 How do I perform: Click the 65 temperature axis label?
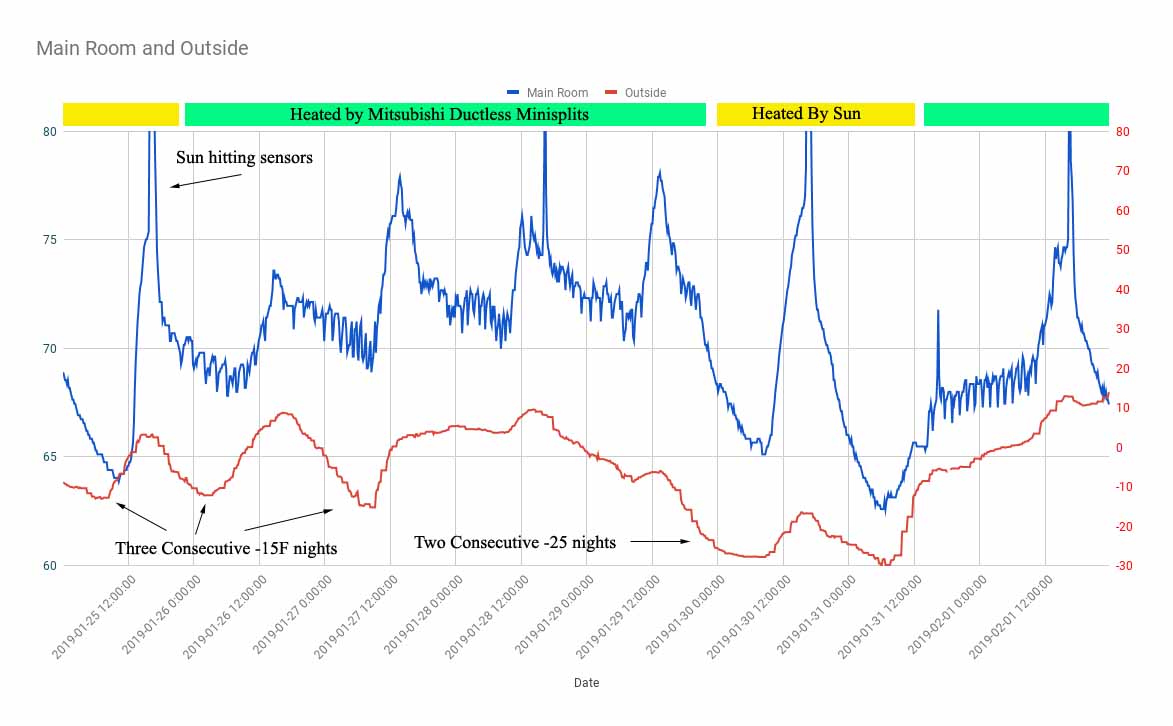click(49, 457)
